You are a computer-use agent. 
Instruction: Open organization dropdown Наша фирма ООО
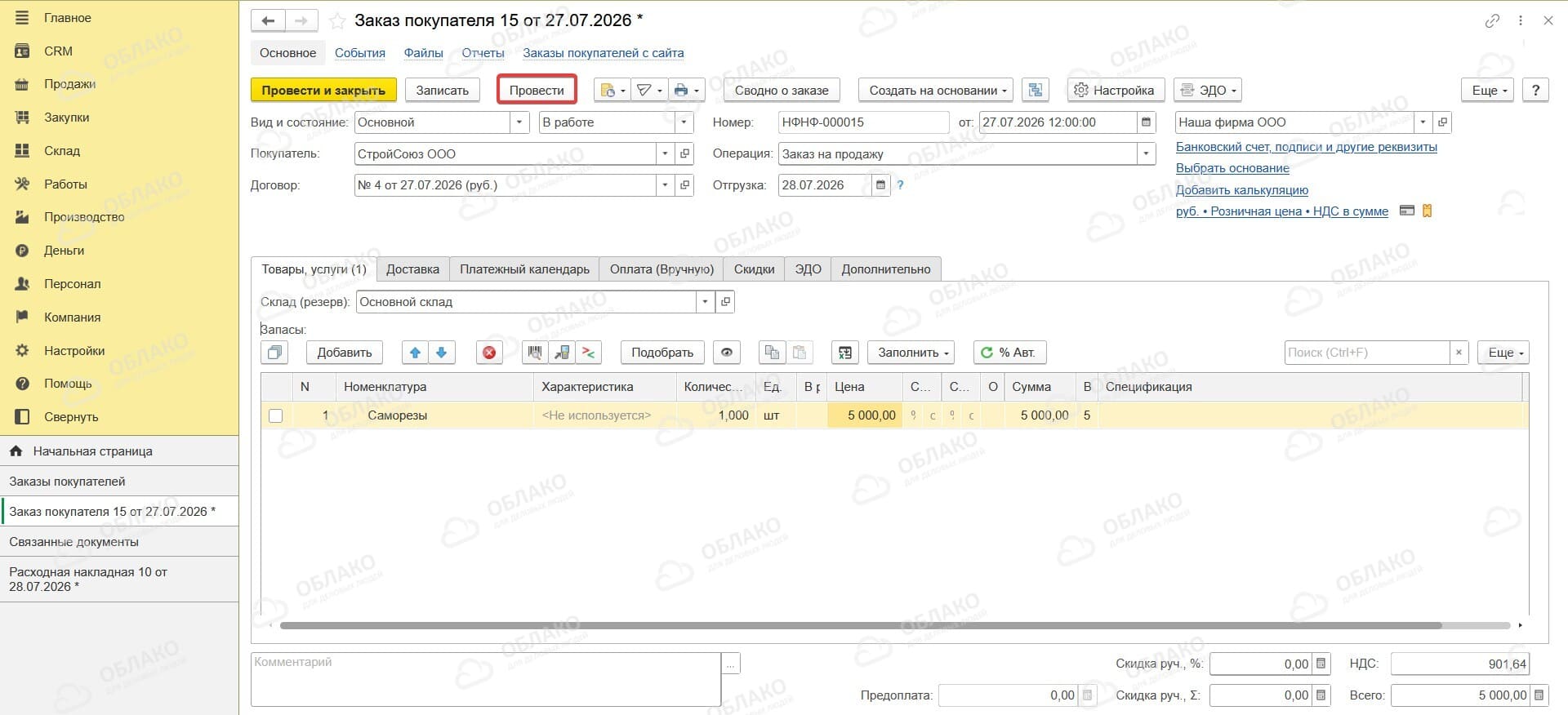pos(1423,122)
